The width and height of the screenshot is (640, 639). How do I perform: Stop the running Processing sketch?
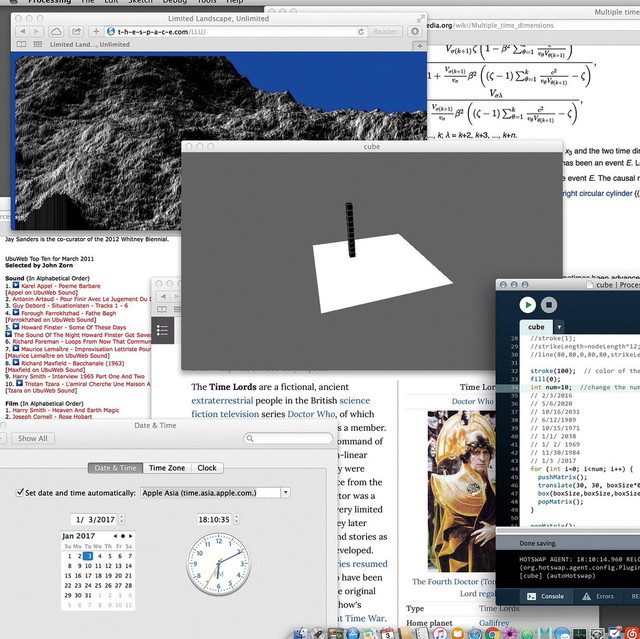[x=548, y=304]
